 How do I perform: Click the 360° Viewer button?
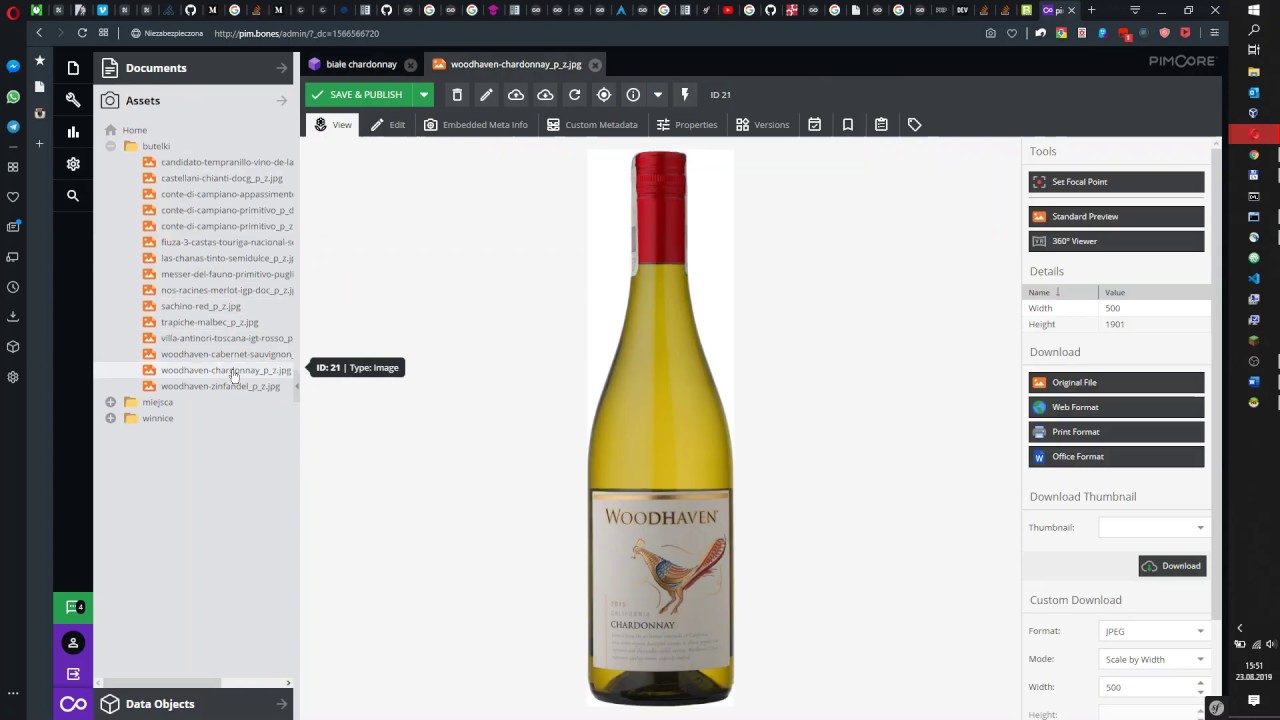tap(1116, 241)
